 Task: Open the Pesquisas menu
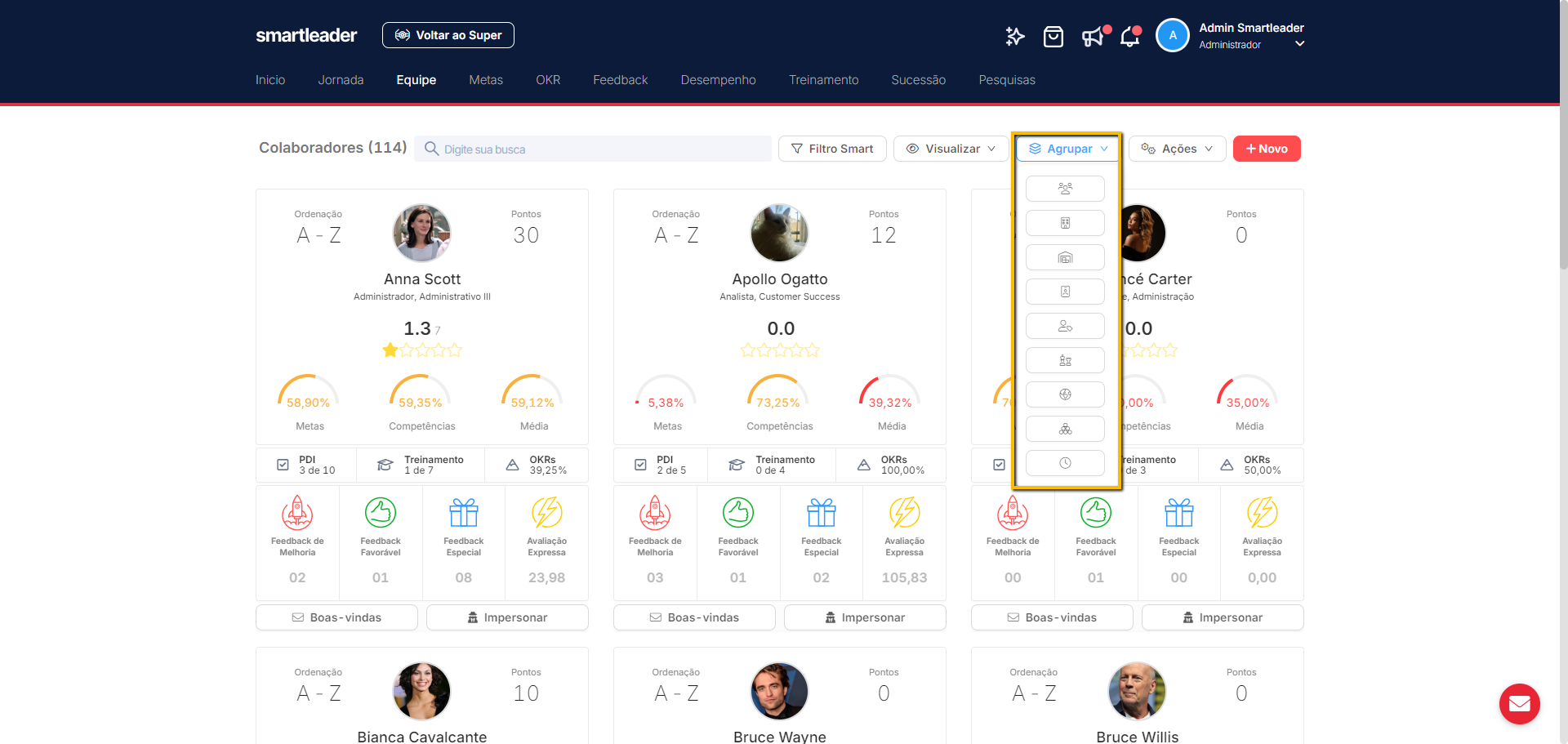(x=1007, y=80)
